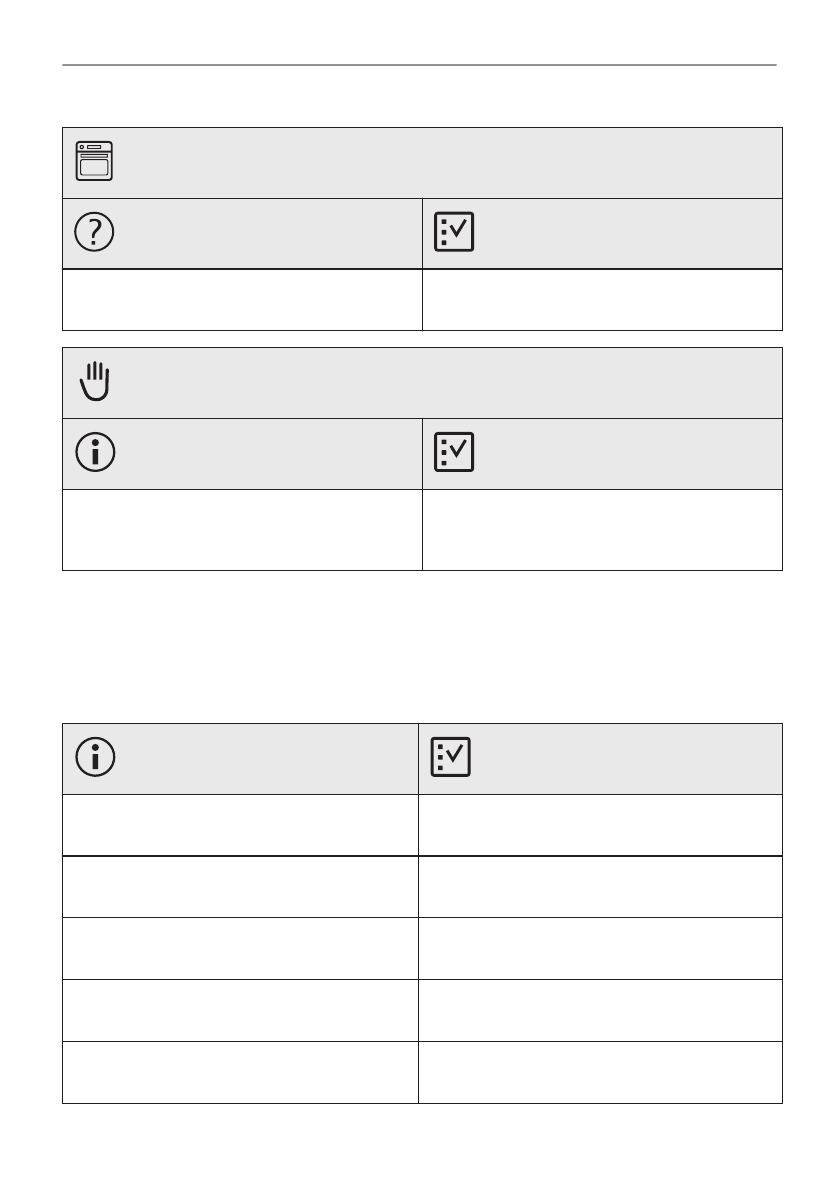Click the info icon in the bottom table header
Image resolution: width=839 pixels, height=1191 pixels.
tap(94, 757)
